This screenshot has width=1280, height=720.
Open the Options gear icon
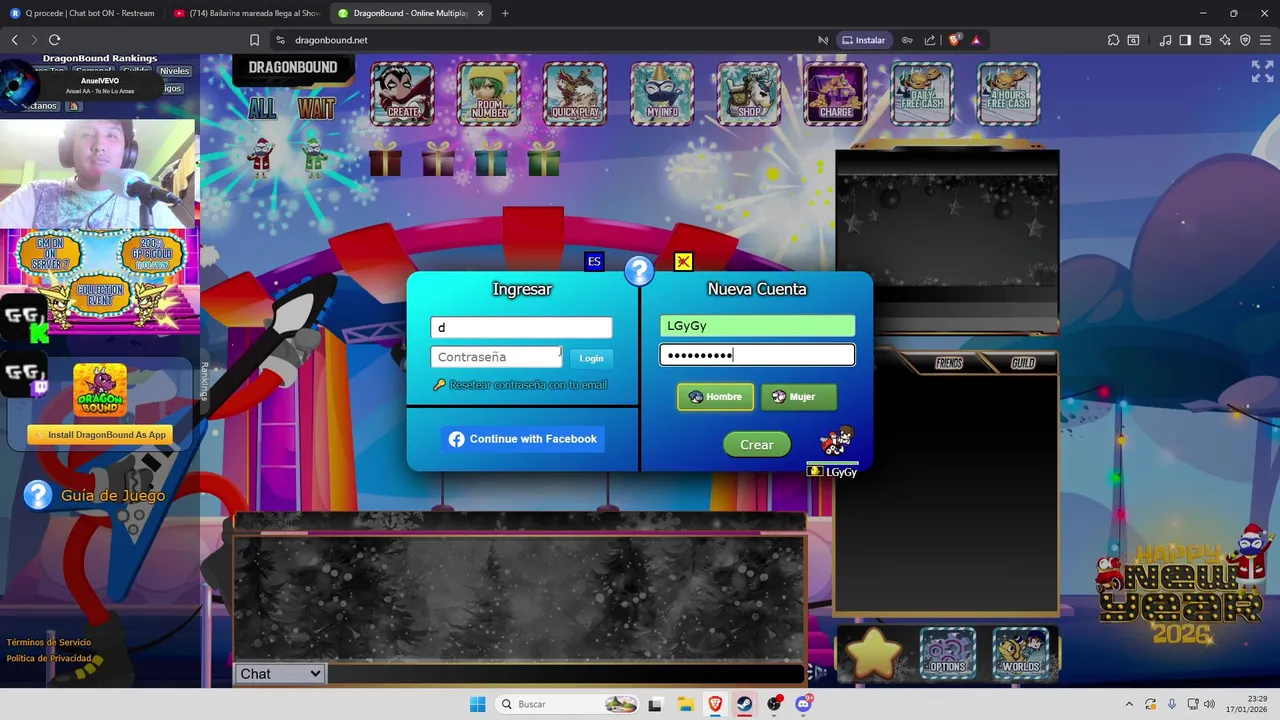coord(947,652)
